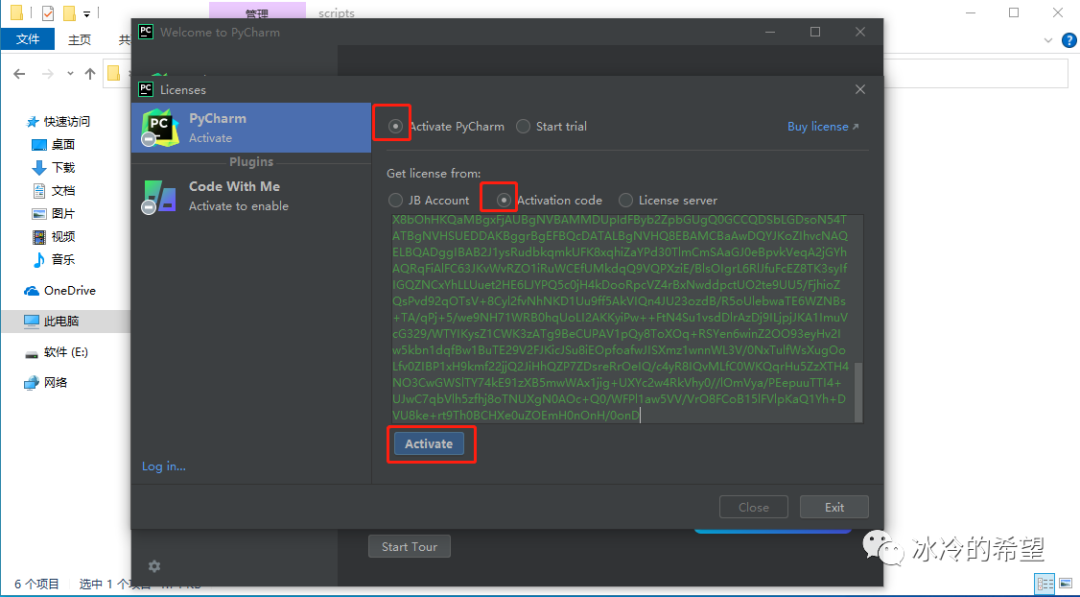This screenshot has height=597, width=1080.
Task: Click the Activate button
Action: point(428,444)
